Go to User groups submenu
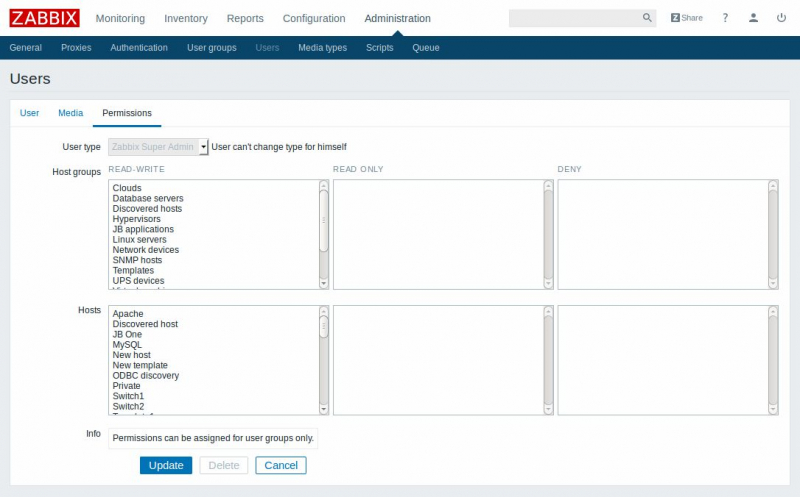Screen dimensions: 800x497 [x=211, y=48]
